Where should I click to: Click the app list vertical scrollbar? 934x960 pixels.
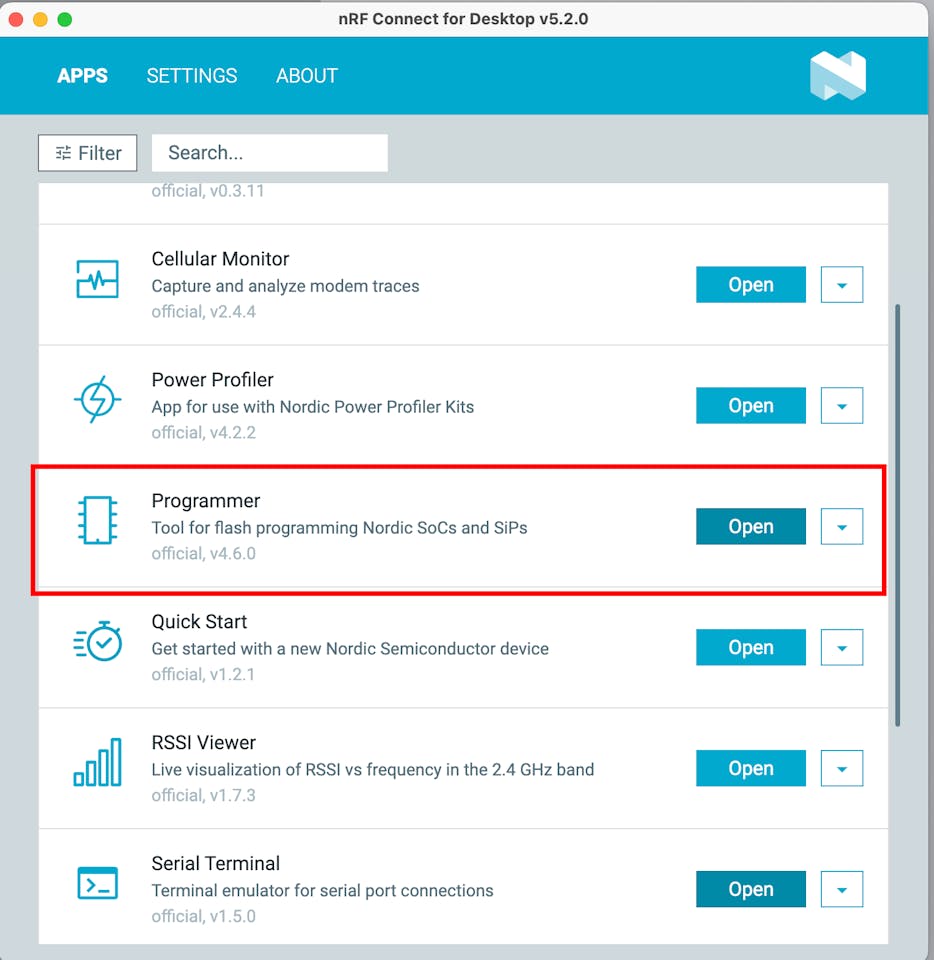coord(897,515)
